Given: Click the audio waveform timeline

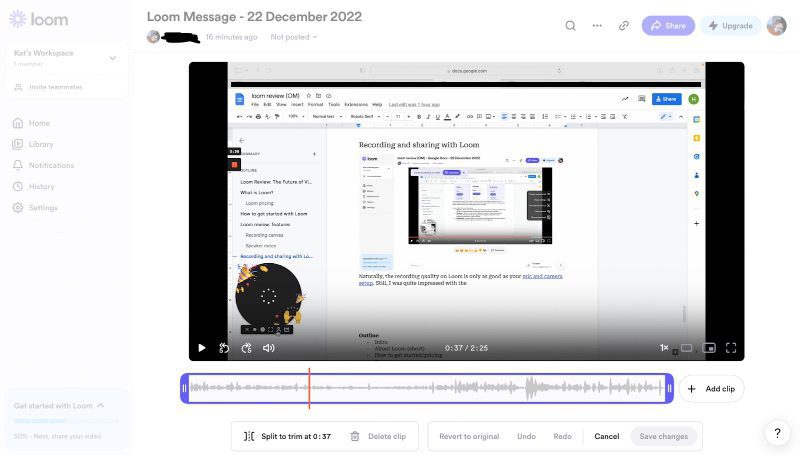Looking at the screenshot, I should 427,388.
